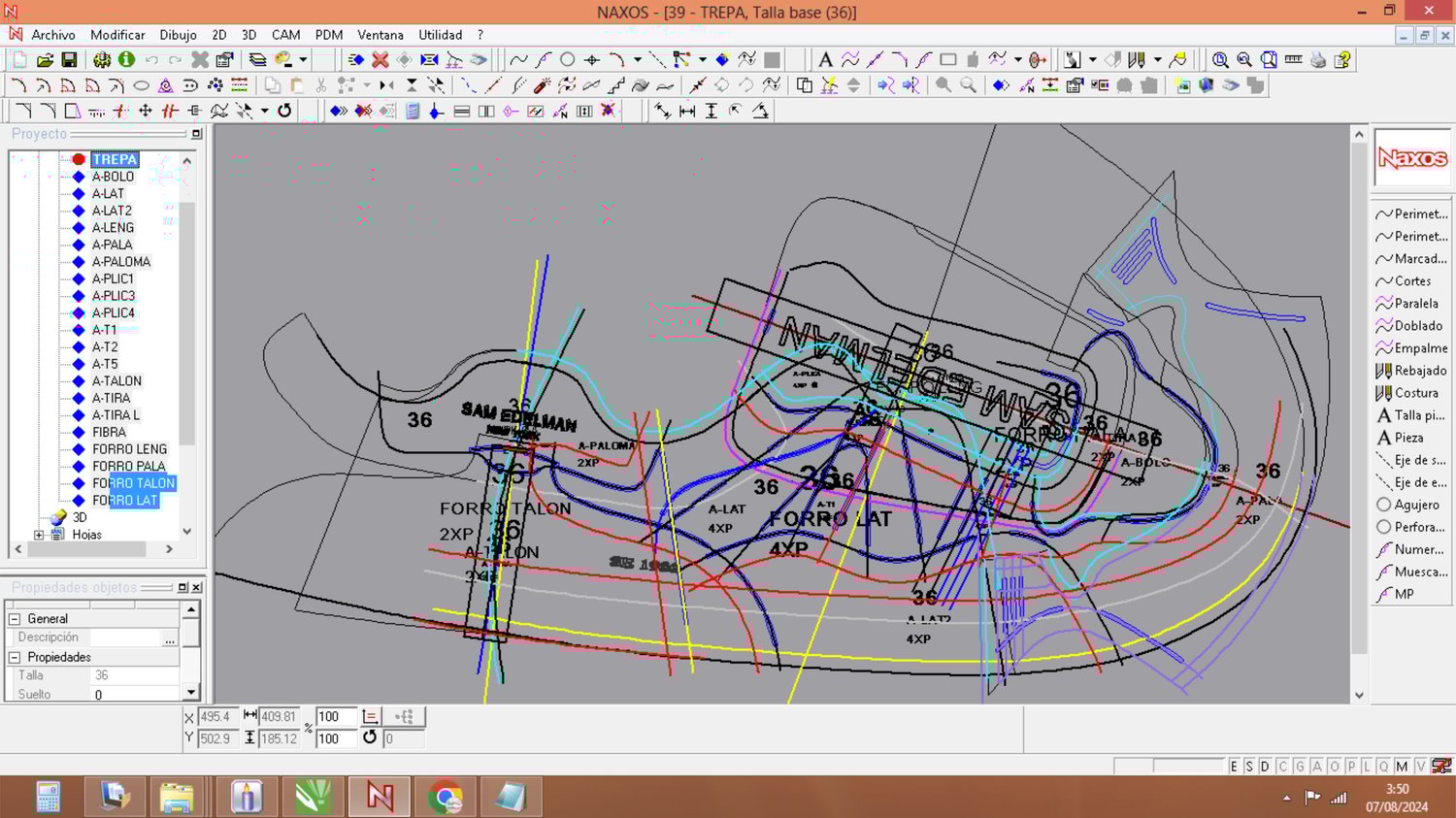
Task: Open dropdown next to pencils icon
Action: pos(1157,60)
